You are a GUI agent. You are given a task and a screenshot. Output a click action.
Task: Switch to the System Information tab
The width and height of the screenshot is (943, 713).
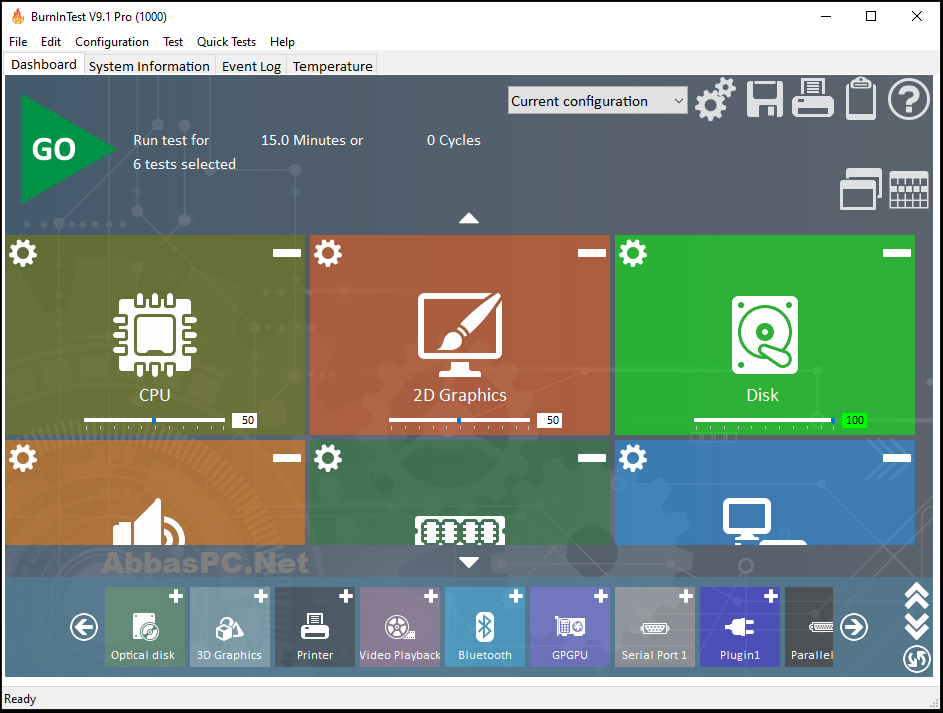149,66
